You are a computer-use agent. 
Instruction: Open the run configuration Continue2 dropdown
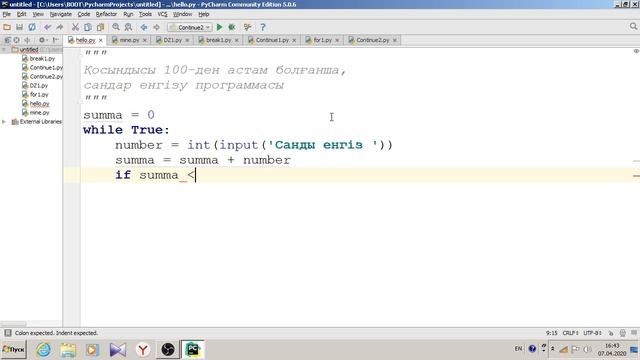click(x=190, y=27)
